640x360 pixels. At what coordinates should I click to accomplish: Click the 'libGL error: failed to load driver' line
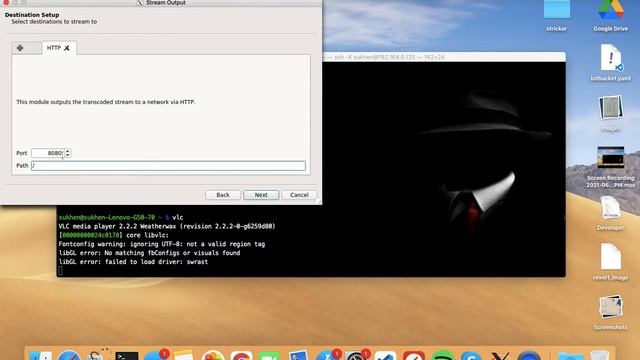[133, 262]
